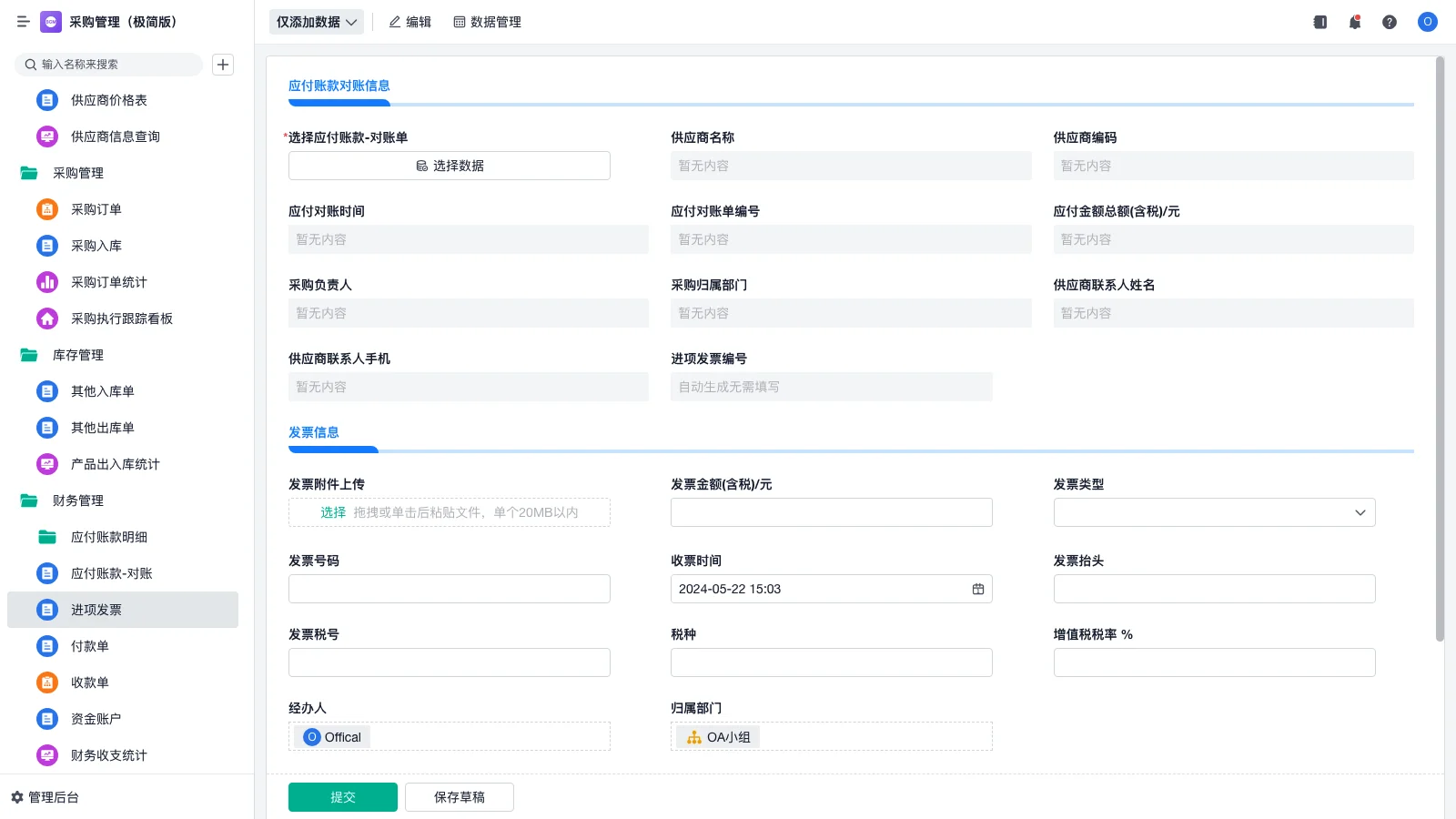Click the 付款单 form icon
Image resolution: width=1456 pixels, height=819 pixels.
47,646
